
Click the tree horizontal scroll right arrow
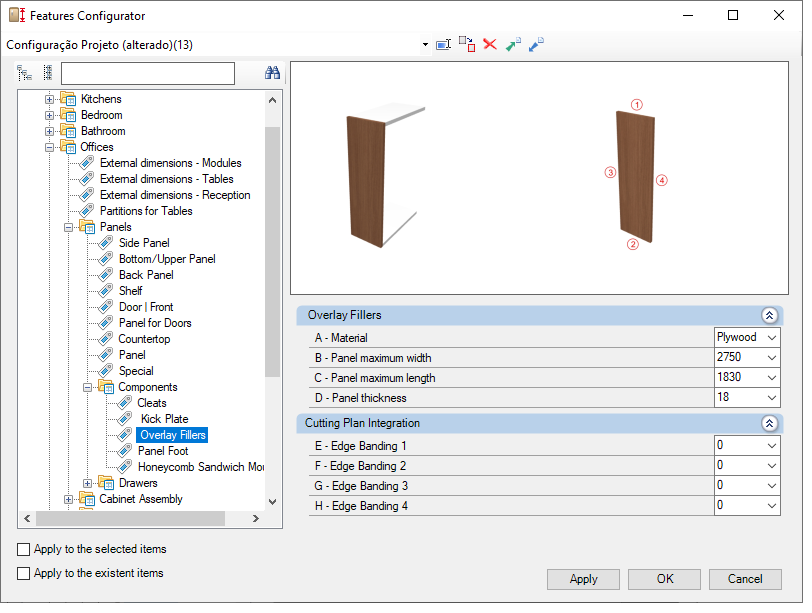pos(255,518)
